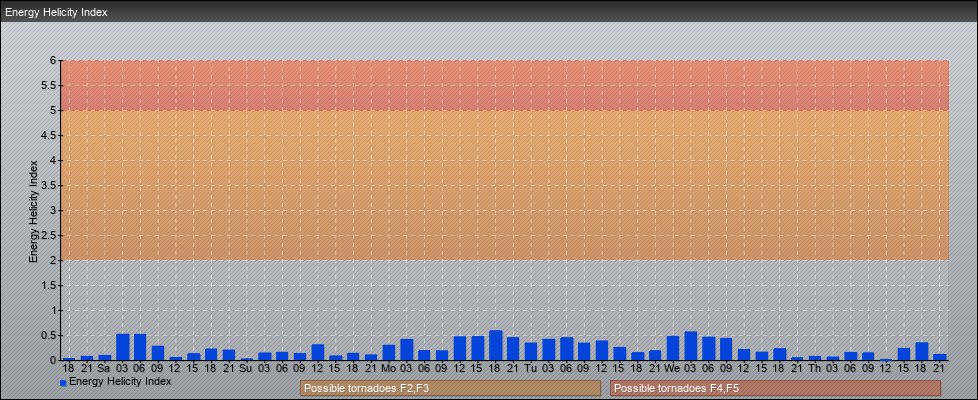Click the y-axis value 4

[54, 160]
